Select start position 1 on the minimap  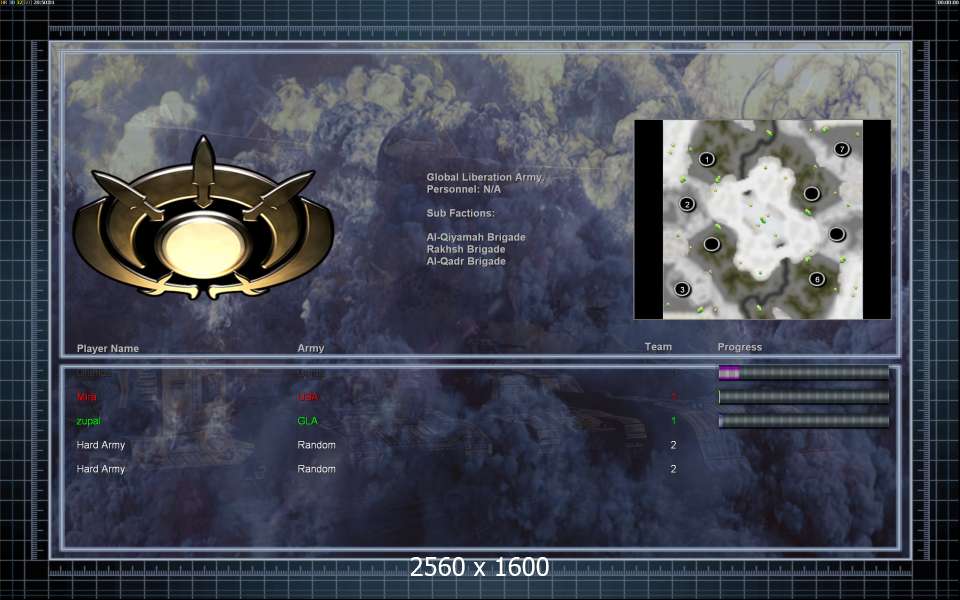pos(707,159)
